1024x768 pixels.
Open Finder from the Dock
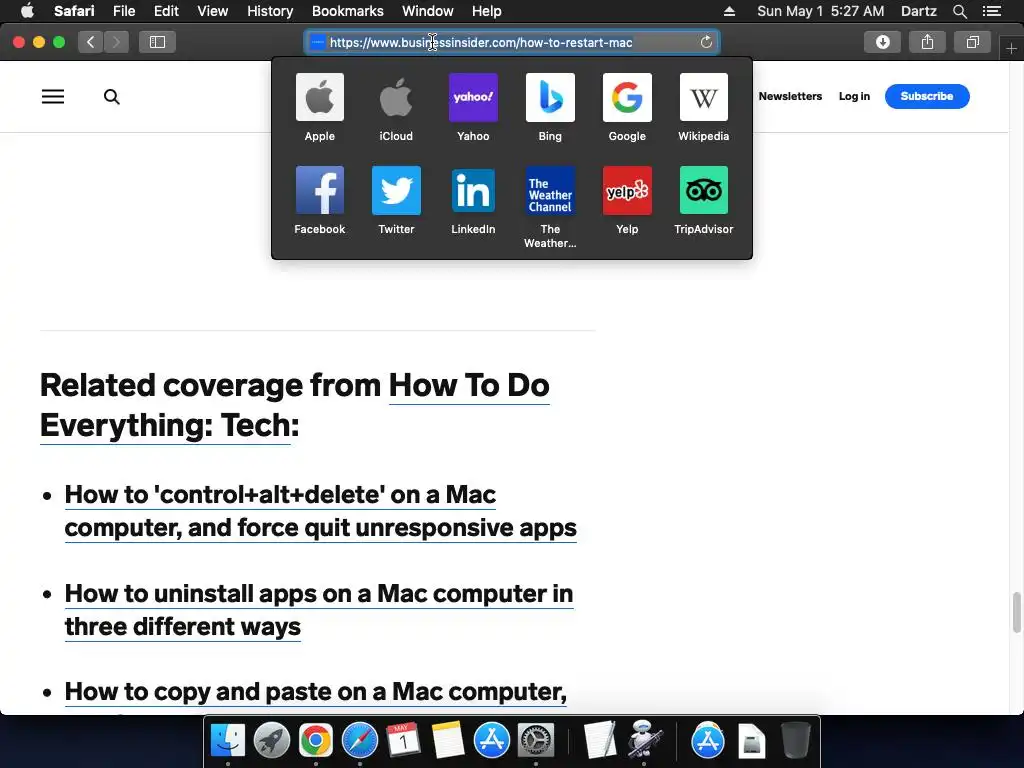pyautogui.click(x=227, y=741)
